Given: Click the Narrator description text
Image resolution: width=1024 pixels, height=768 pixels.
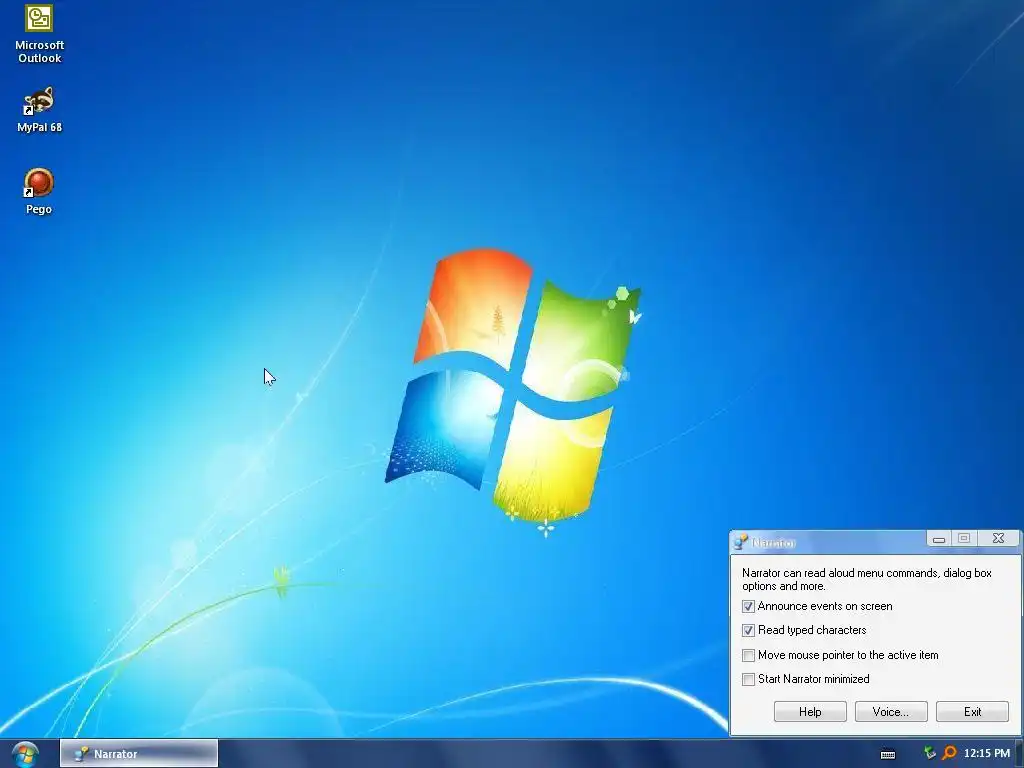Looking at the screenshot, I should click(867, 579).
